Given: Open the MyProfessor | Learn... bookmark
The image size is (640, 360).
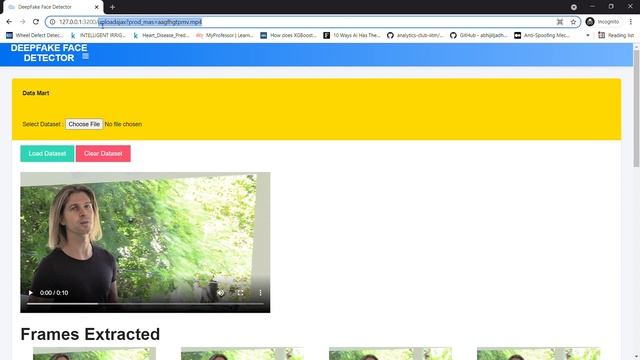Looking at the screenshot, I should click(225, 36).
